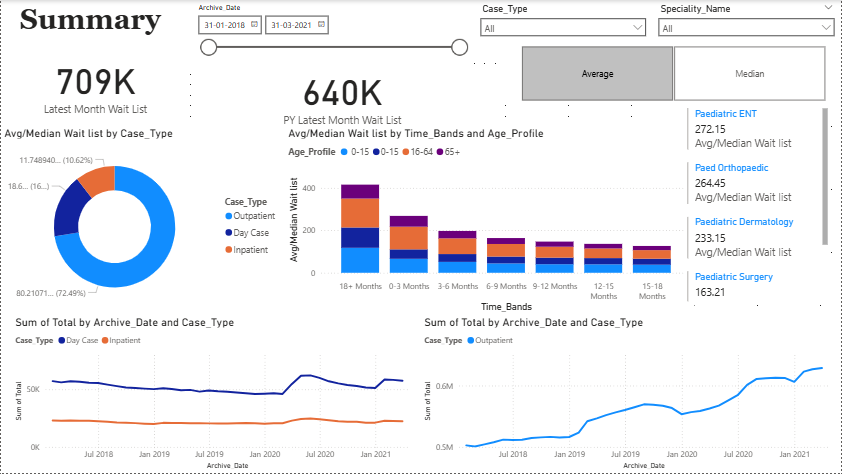Click orange 16-64 segment of 0-3 Months bar
This screenshot has width=842, height=474.
coord(409,238)
